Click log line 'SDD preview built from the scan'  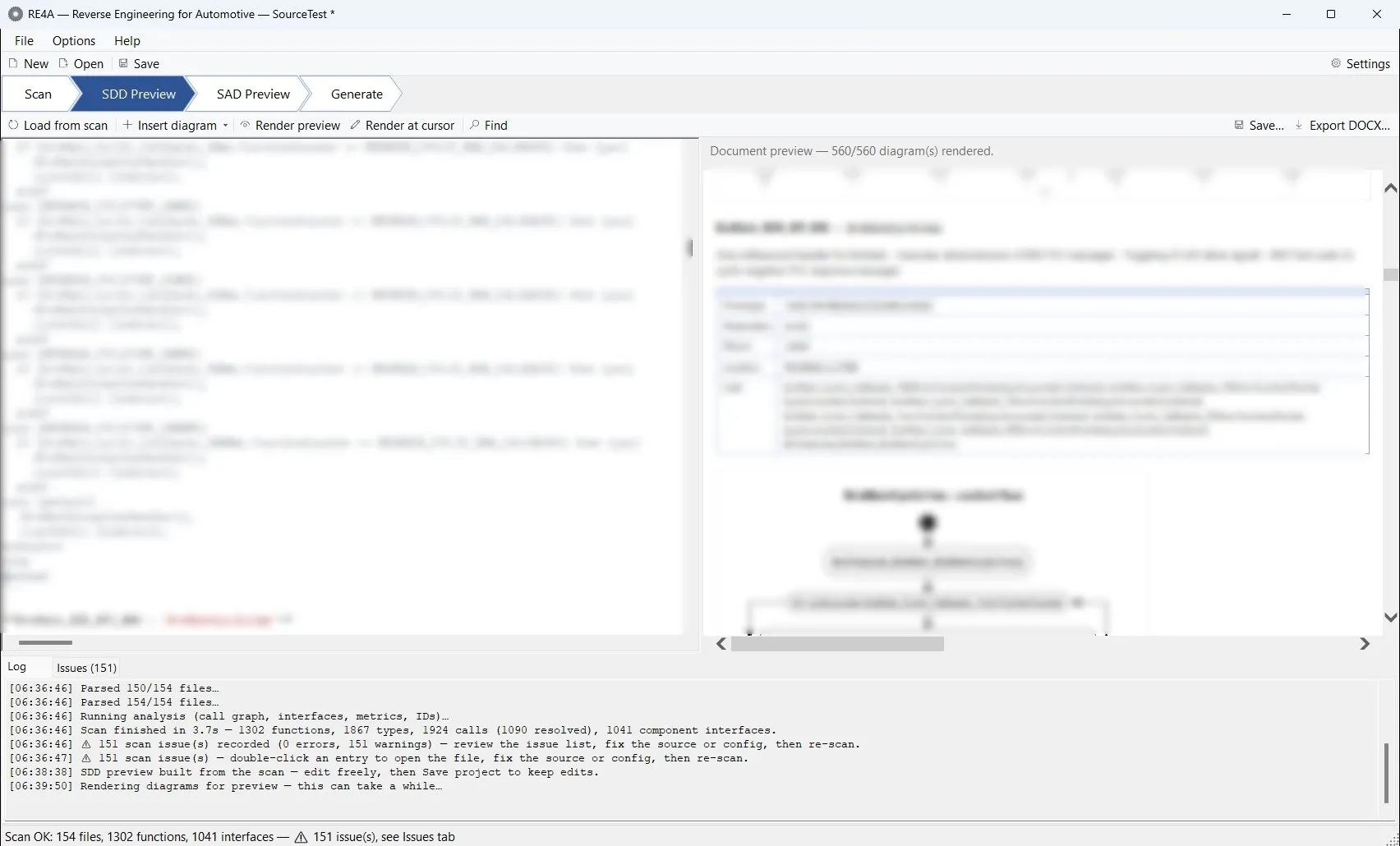(x=304, y=772)
